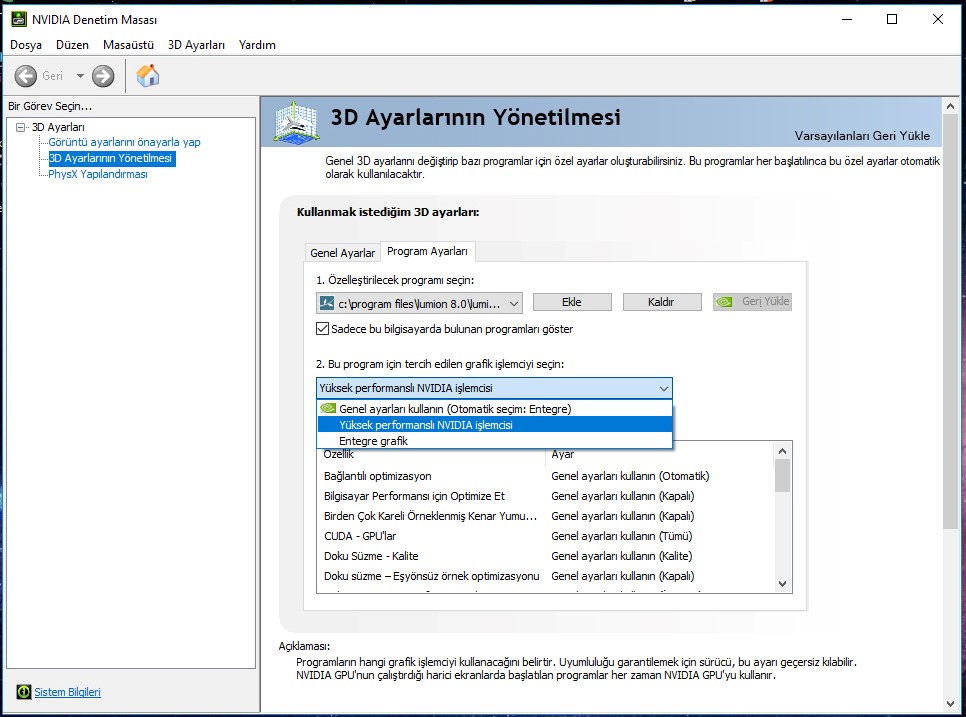Open the Dosya menu
The image size is (966, 717).
(x=26, y=45)
